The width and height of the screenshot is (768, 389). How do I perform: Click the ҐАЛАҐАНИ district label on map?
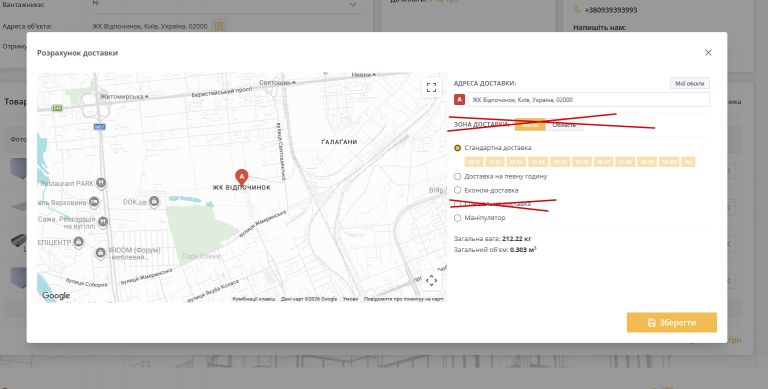click(x=339, y=142)
